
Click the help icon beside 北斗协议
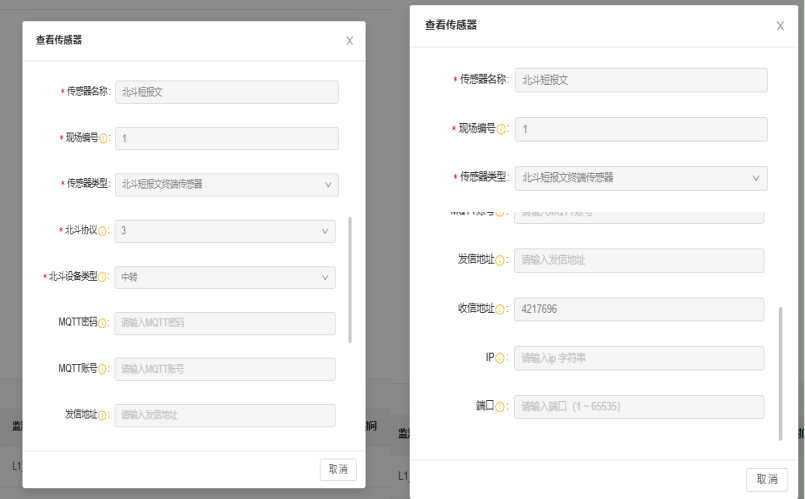coord(104,232)
